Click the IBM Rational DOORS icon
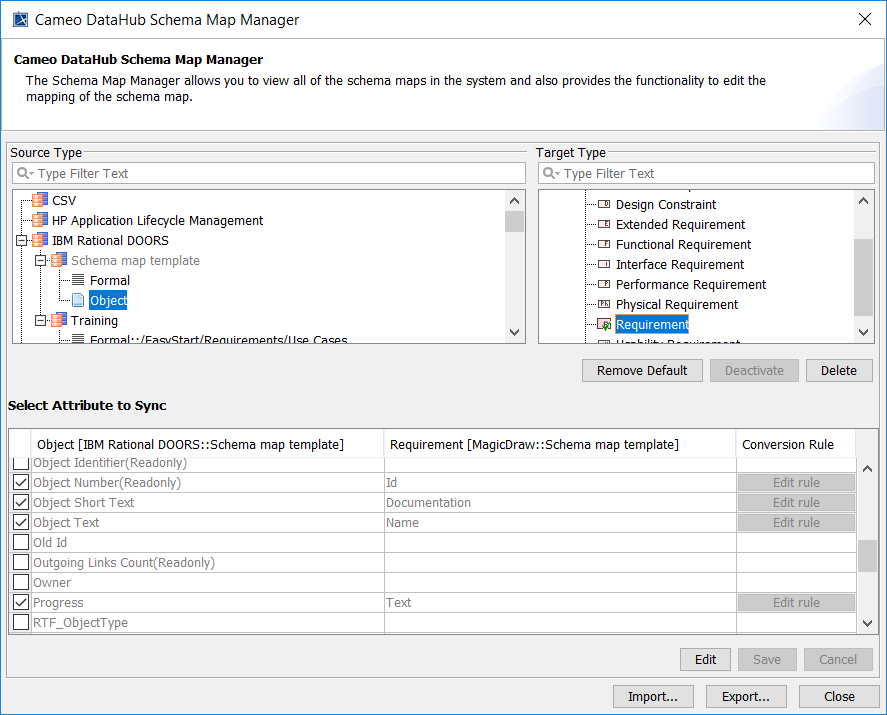 pos(40,240)
